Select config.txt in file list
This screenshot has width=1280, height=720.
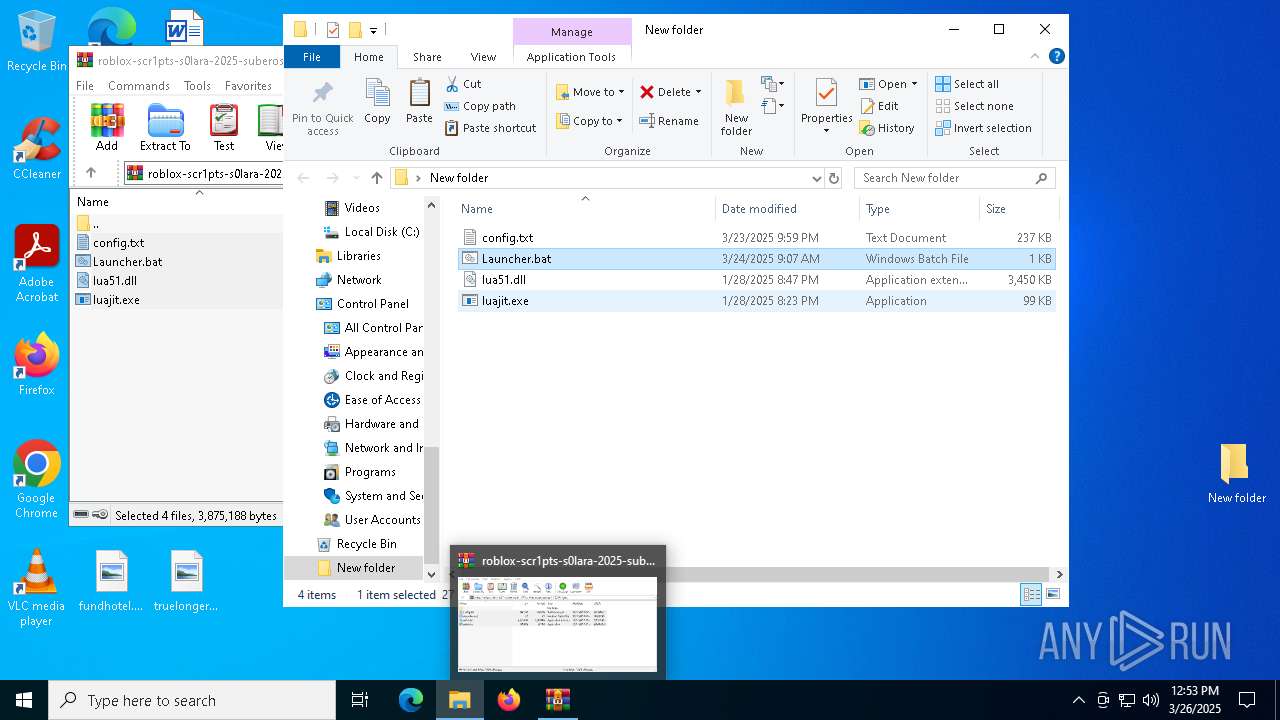(757, 238)
